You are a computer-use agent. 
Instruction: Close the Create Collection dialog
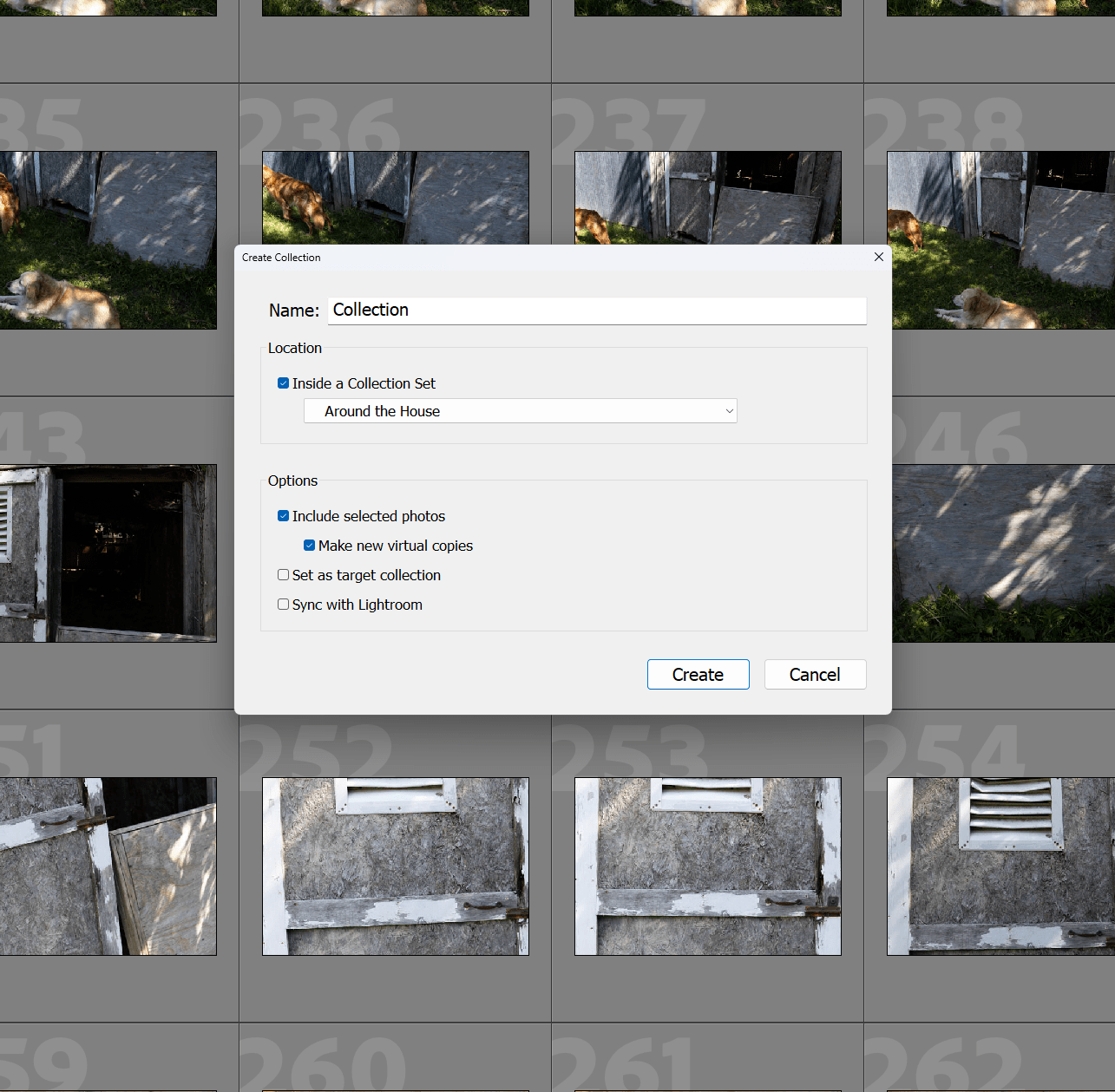click(x=878, y=257)
